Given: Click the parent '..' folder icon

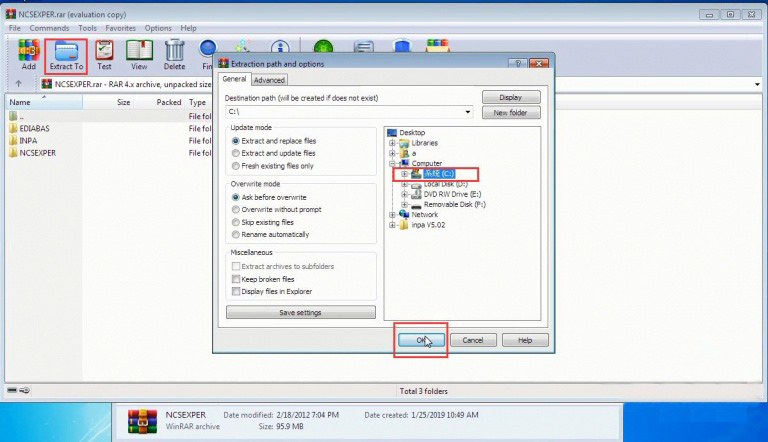Looking at the screenshot, I should click(x=13, y=116).
